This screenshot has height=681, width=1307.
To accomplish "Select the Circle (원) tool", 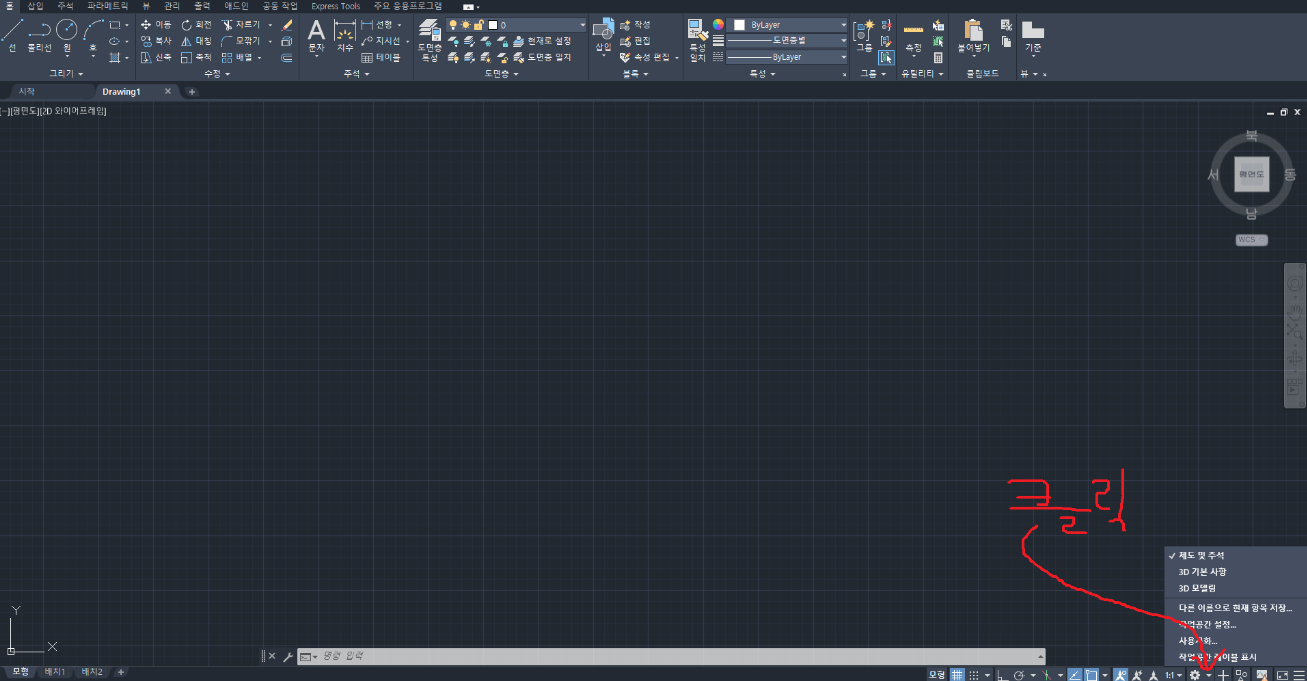I will click(x=67, y=38).
